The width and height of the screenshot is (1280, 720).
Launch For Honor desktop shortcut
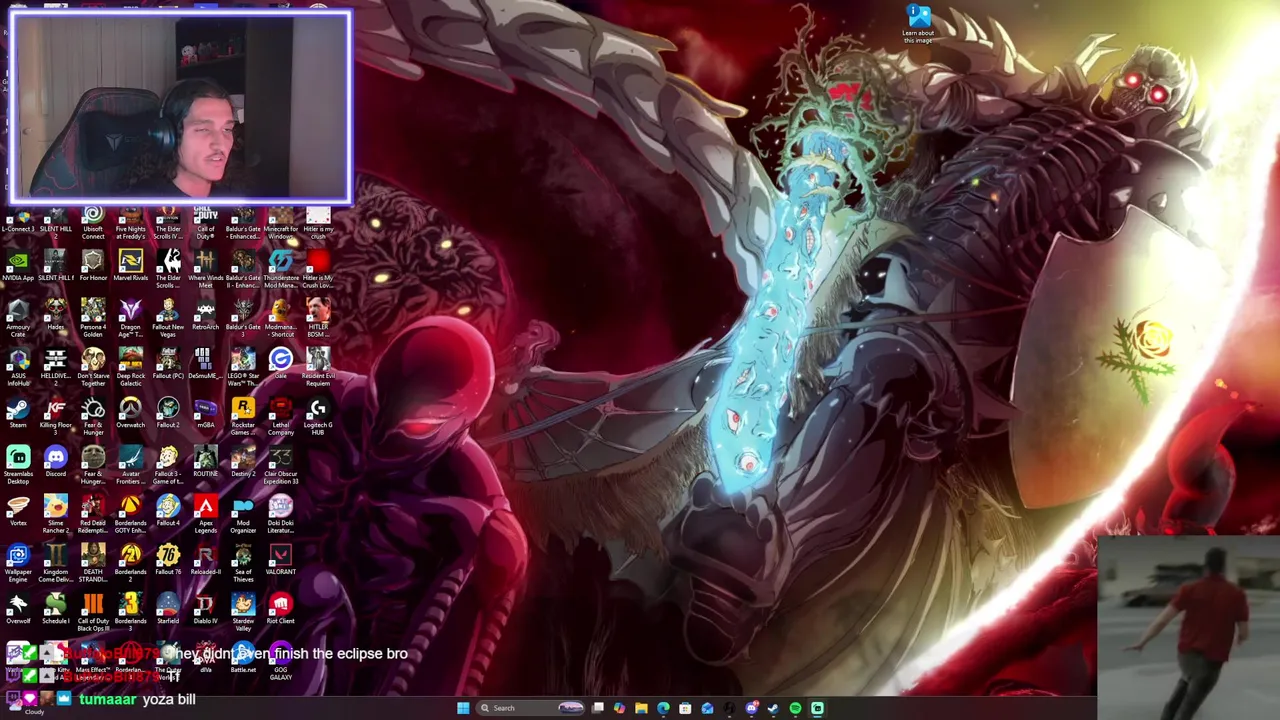click(93, 267)
